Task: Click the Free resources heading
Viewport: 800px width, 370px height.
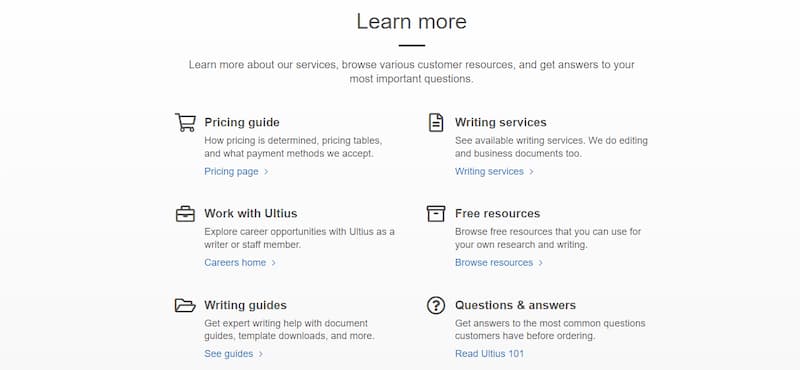Action: (497, 213)
